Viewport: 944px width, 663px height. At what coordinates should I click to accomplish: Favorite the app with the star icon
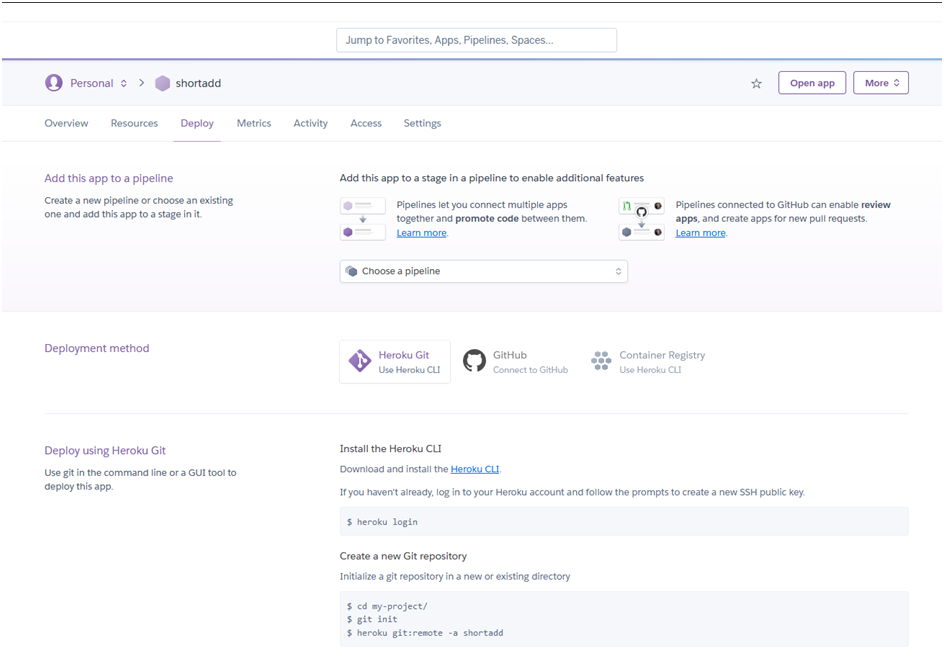tap(756, 84)
